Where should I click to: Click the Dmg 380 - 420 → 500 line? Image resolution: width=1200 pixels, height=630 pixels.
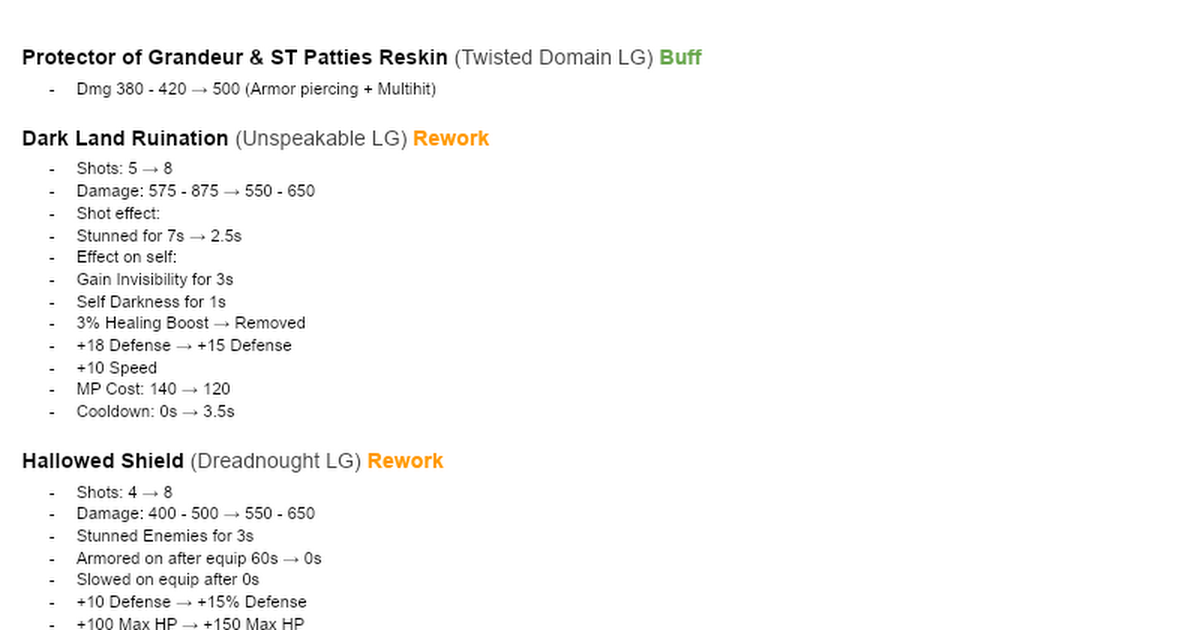(x=256, y=89)
